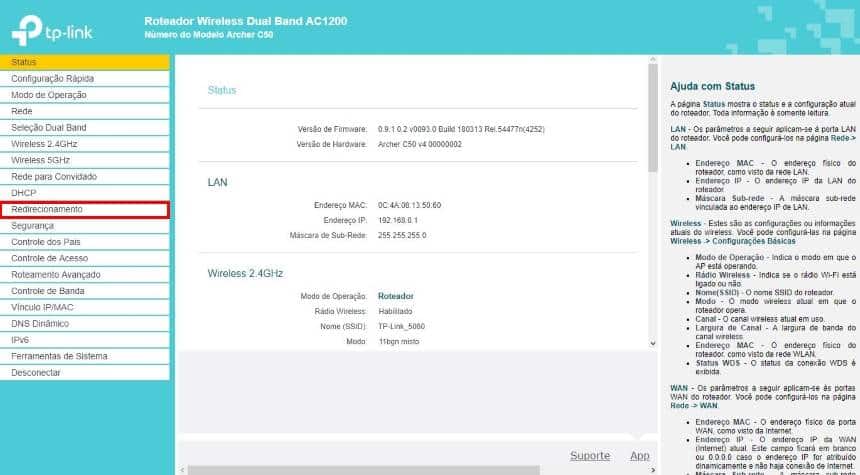This screenshot has height=475, width=860.
Task: Click hardware version Archer C50 v4
Action: [420, 144]
